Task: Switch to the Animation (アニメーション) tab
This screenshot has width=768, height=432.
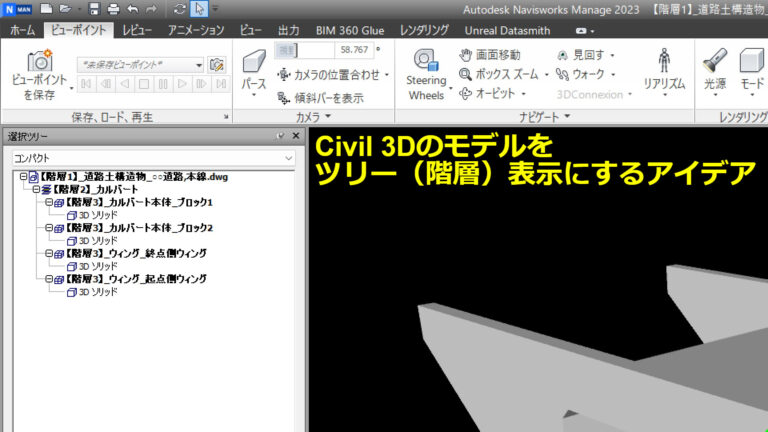Action: (196, 30)
